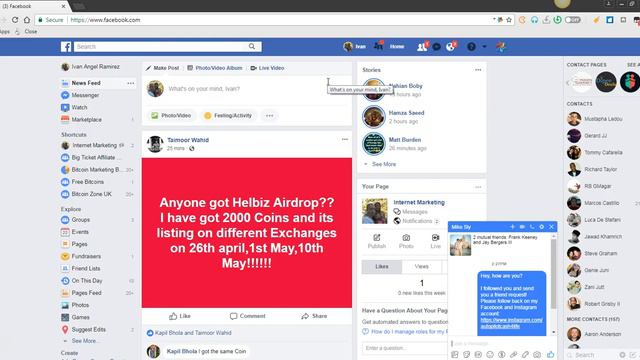Open chat with Richard Taylor contact

point(593,169)
